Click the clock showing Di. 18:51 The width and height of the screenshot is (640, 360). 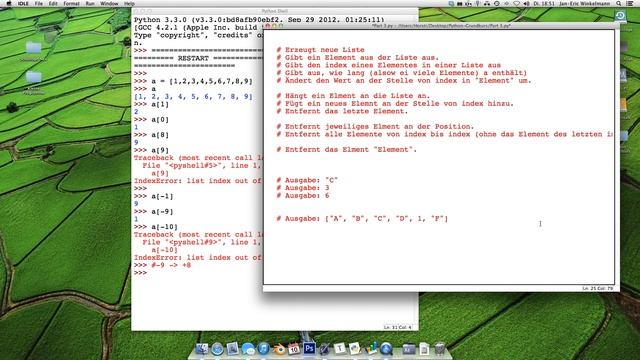[544, 3]
